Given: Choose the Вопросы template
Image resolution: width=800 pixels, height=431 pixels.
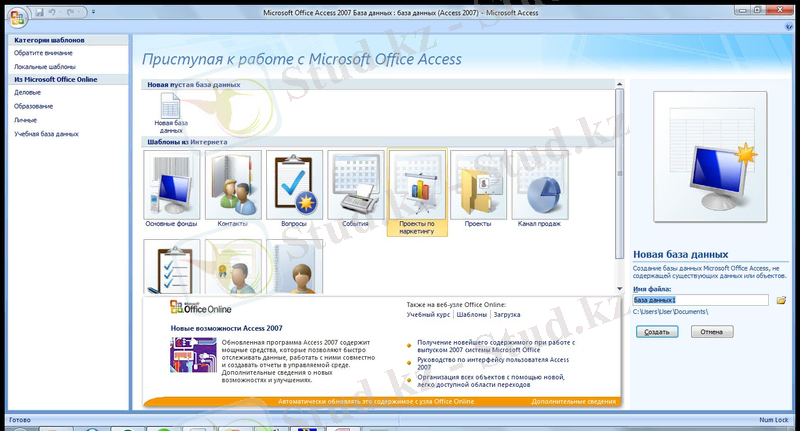Looking at the screenshot, I should coord(294,189).
